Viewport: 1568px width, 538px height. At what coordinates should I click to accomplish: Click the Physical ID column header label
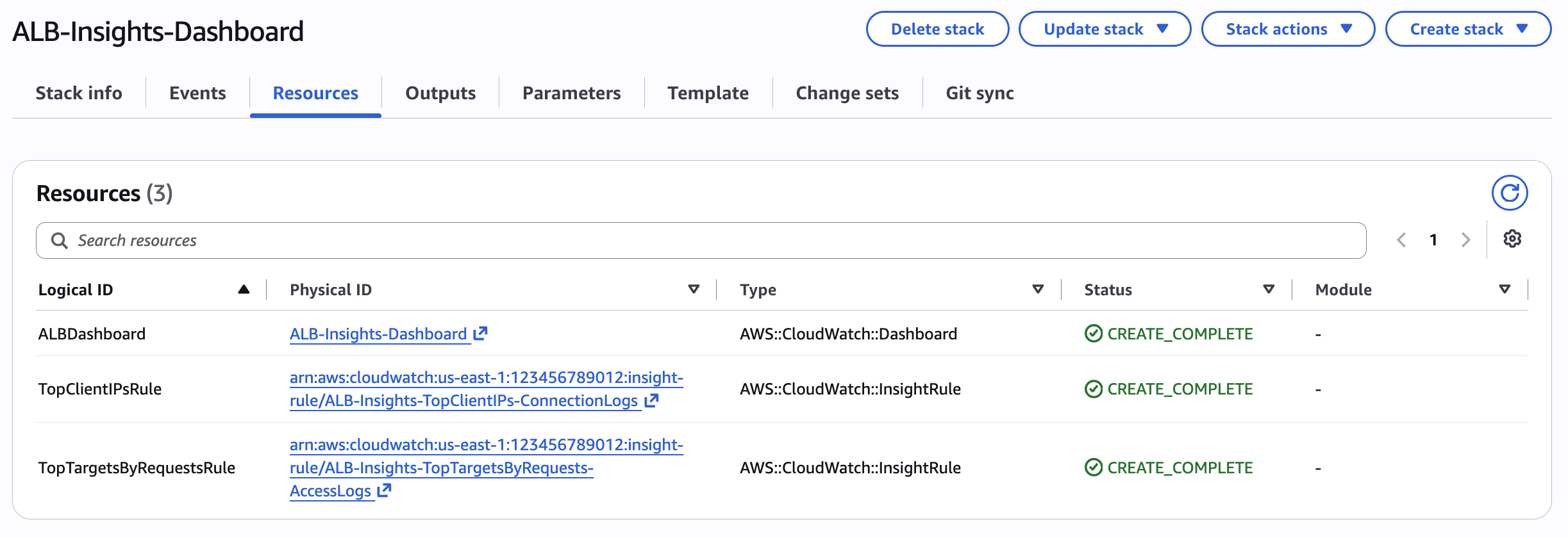pyautogui.click(x=331, y=289)
